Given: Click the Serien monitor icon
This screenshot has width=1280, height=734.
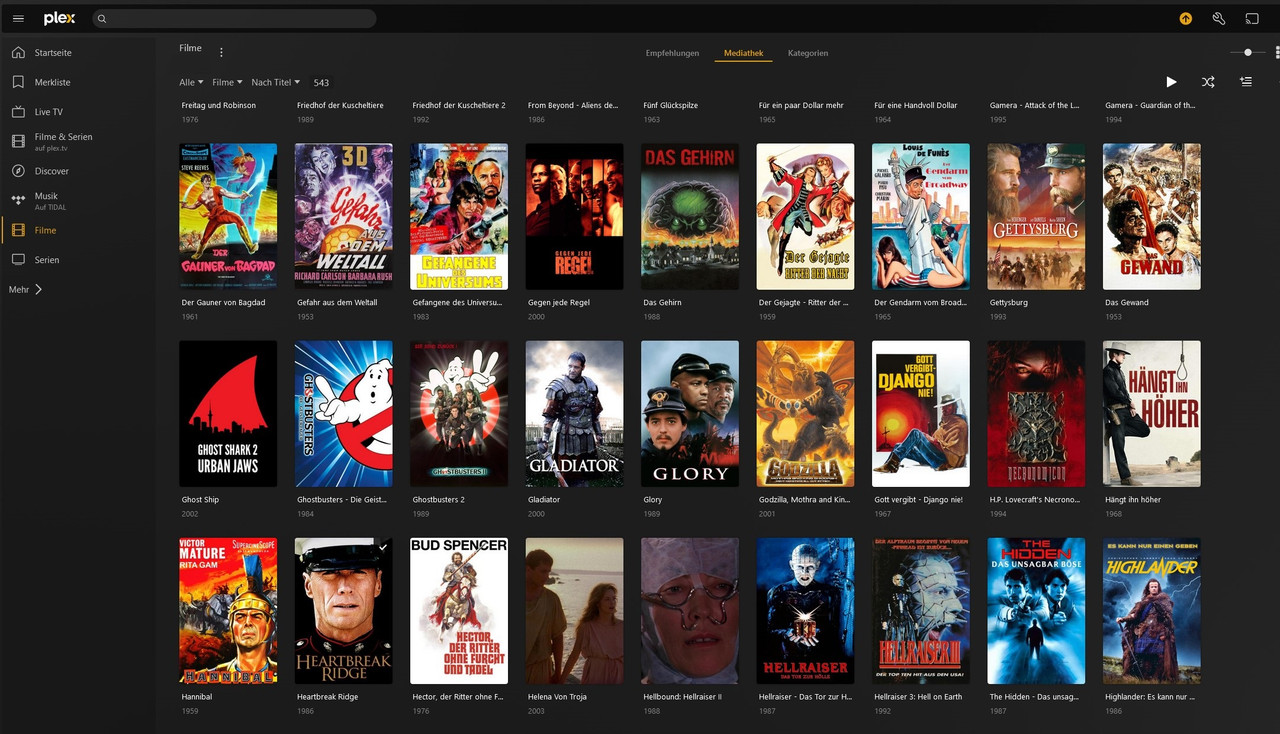Looking at the screenshot, I should tap(18, 259).
